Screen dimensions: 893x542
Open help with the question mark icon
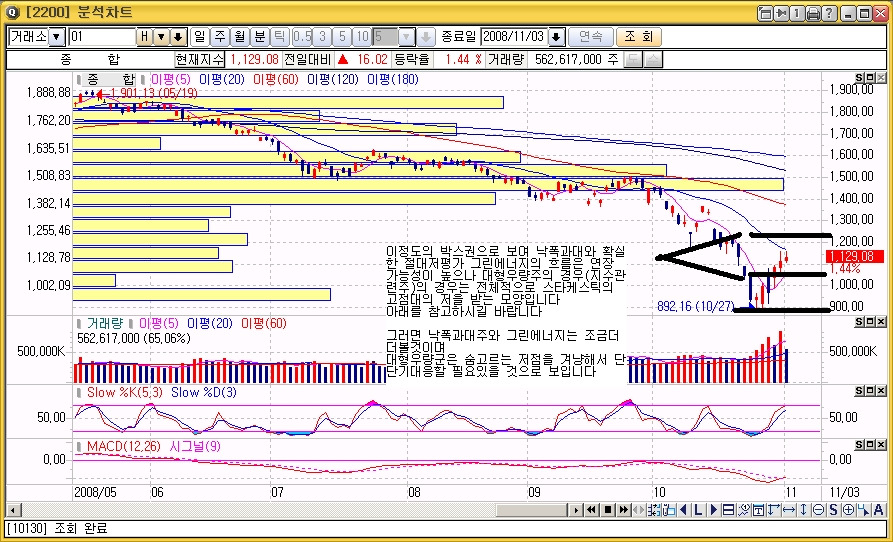829,13
